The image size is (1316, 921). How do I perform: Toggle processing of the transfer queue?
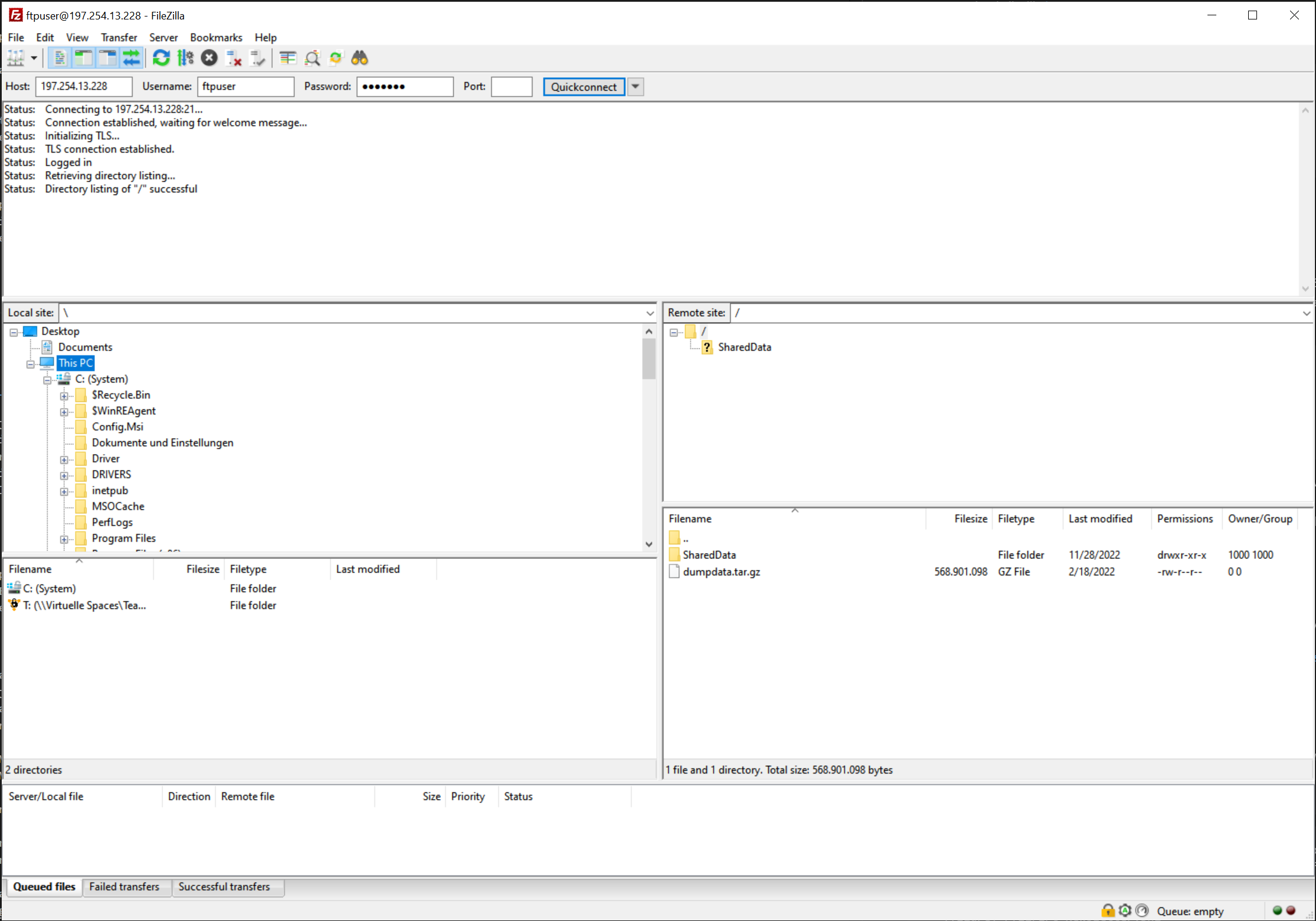pos(185,58)
